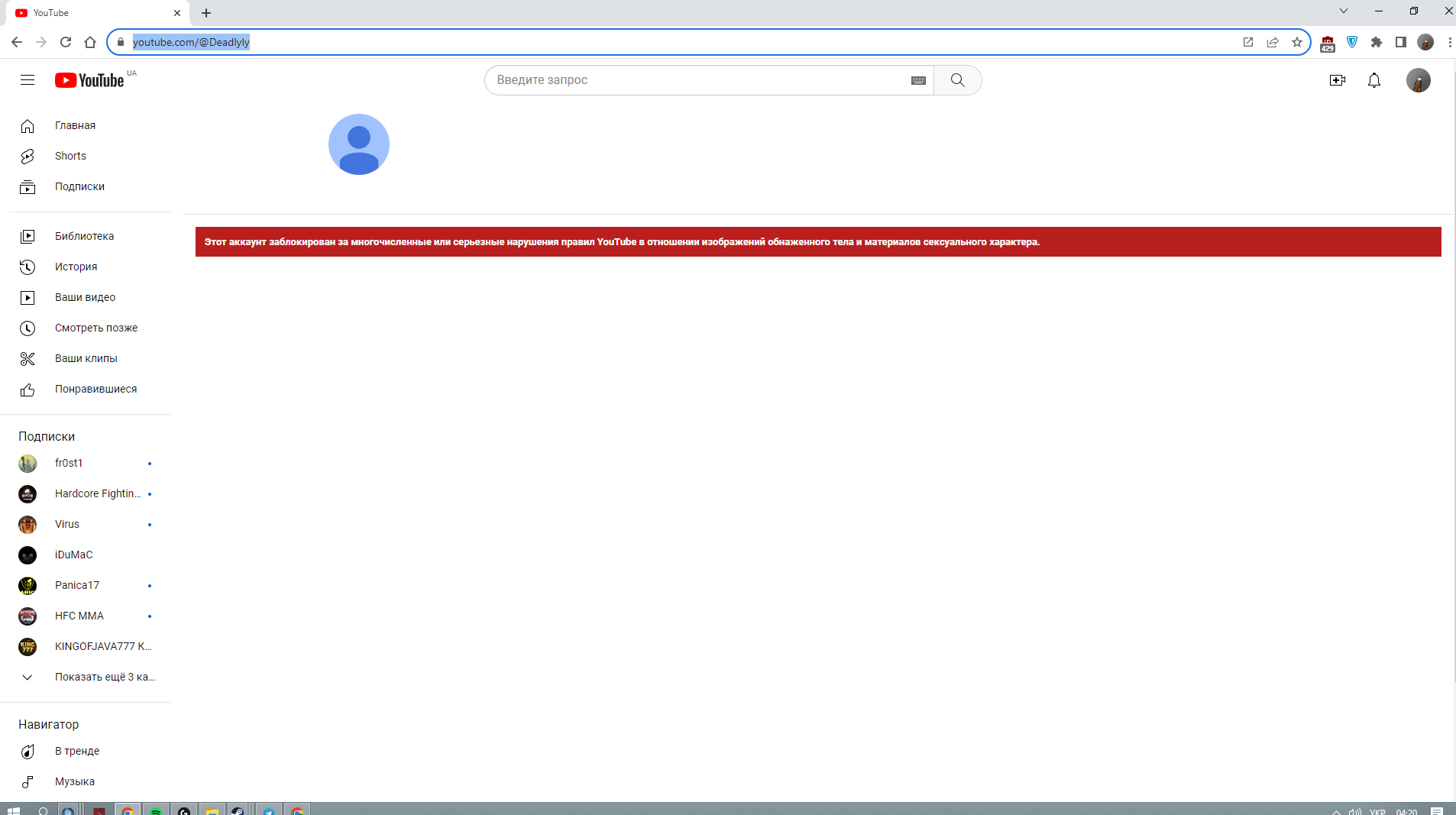Open the Chrome three-dot menu
Image resolution: width=1456 pixels, height=815 pixels.
tap(1449, 42)
